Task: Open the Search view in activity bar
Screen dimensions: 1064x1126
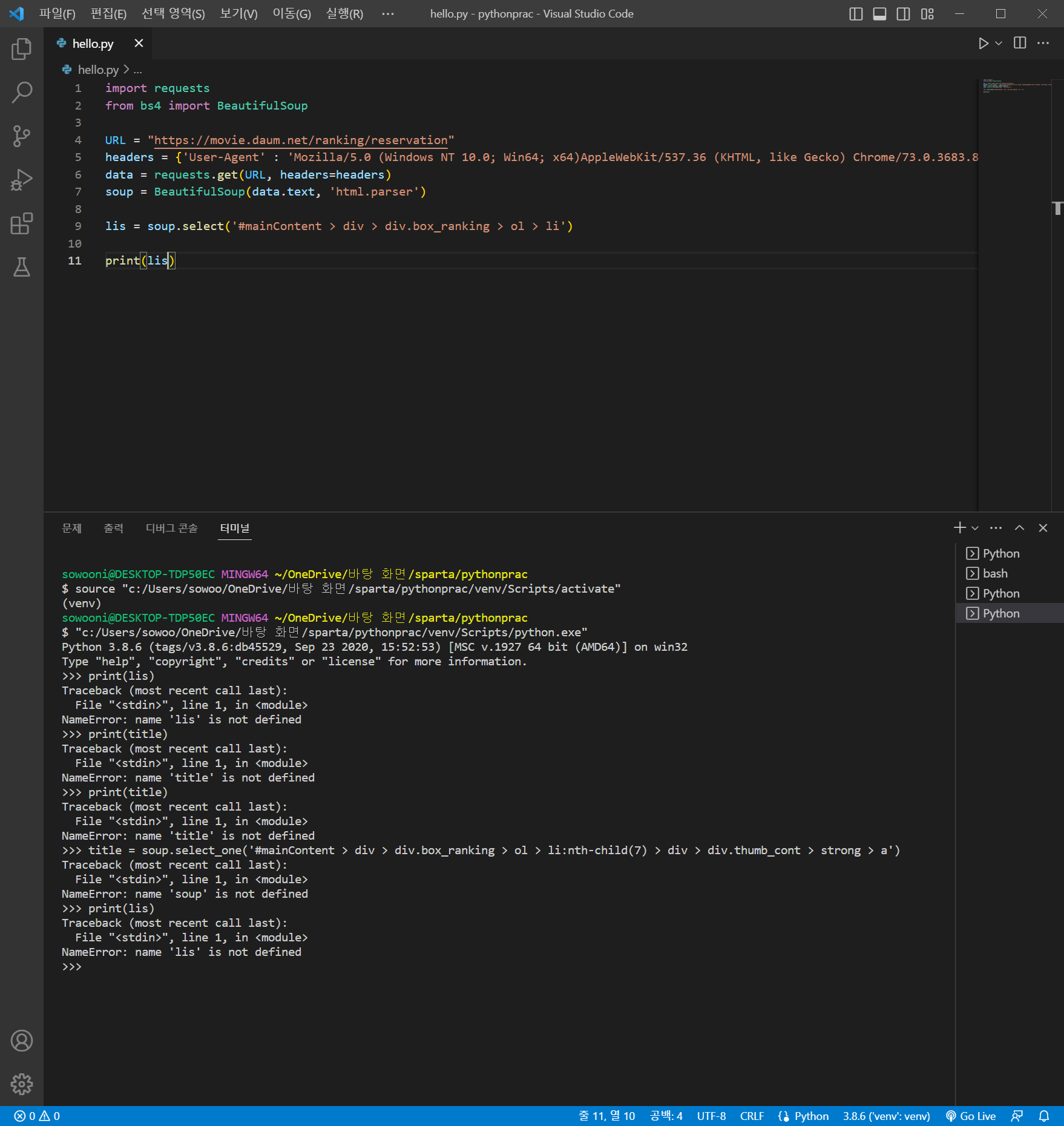Action: [x=22, y=93]
